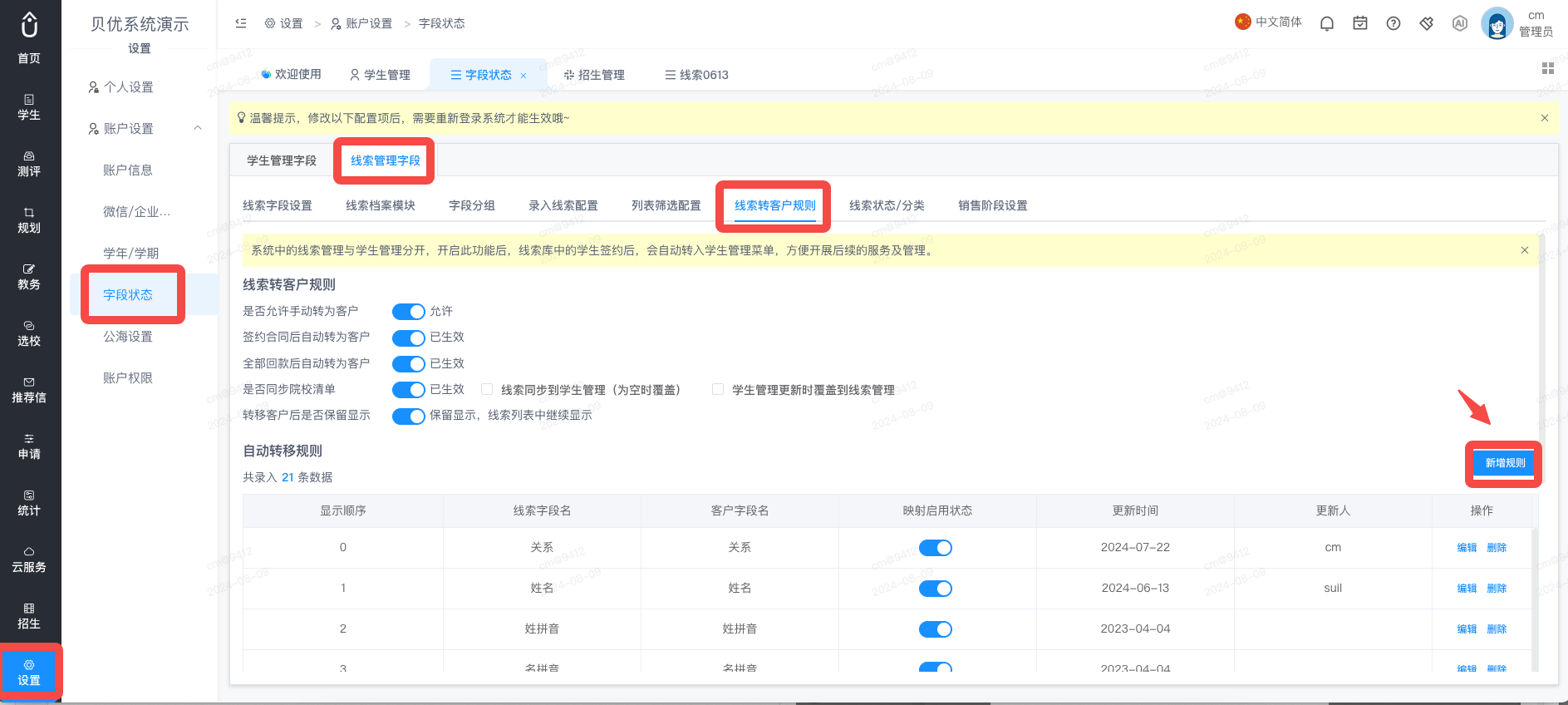Click the help question mark icon

[1394, 23]
